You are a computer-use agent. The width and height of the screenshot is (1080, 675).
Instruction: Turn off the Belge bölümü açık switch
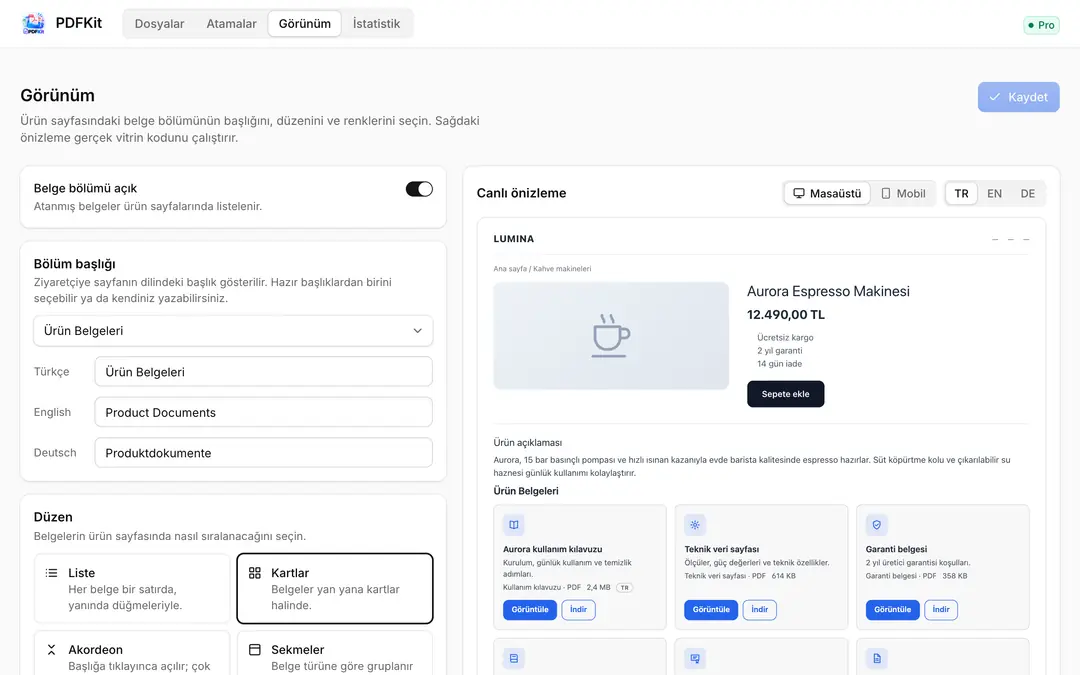click(419, 189)
